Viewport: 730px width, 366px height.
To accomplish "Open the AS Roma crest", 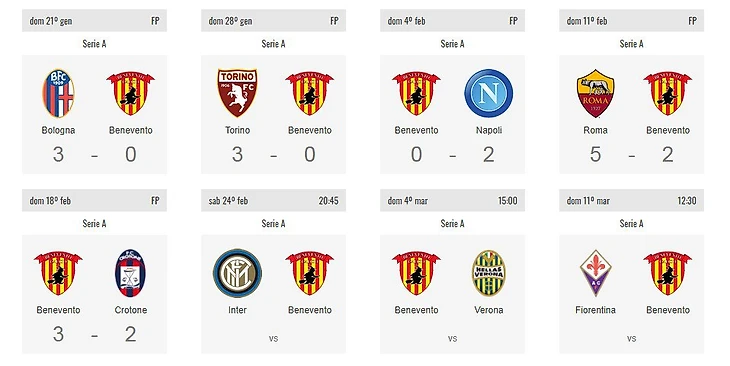I will [x=595, y=93].
